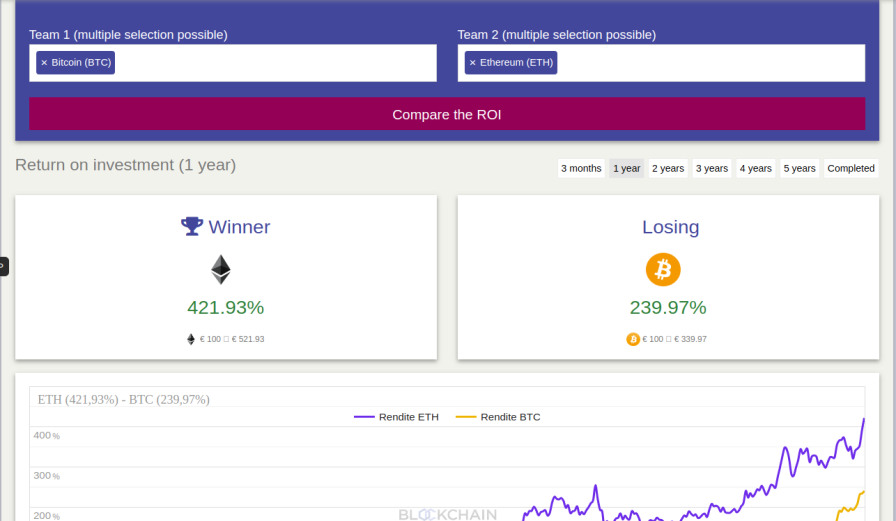Image resolution: width=896 pixels, height=521 pixels.
Task: Remove Ethereum (ETH) tag with its x
Action: pos(473,63)
